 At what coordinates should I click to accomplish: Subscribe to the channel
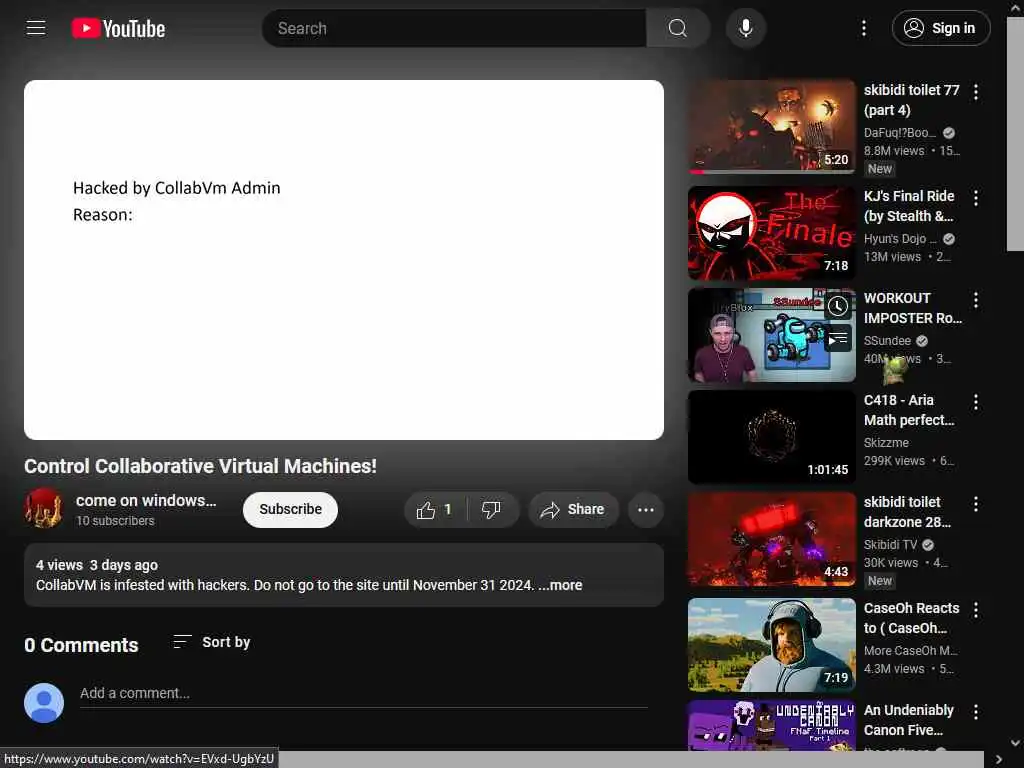point(291,509)
